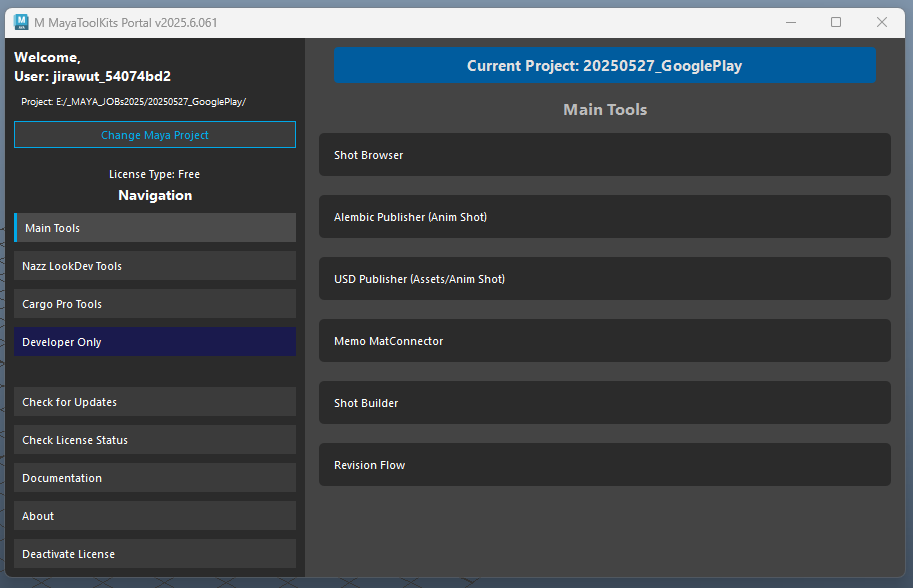Image resolution: width=913 pixels, height=588 pixels.
Task: Open the Documentation page
Action: (154, 477)
